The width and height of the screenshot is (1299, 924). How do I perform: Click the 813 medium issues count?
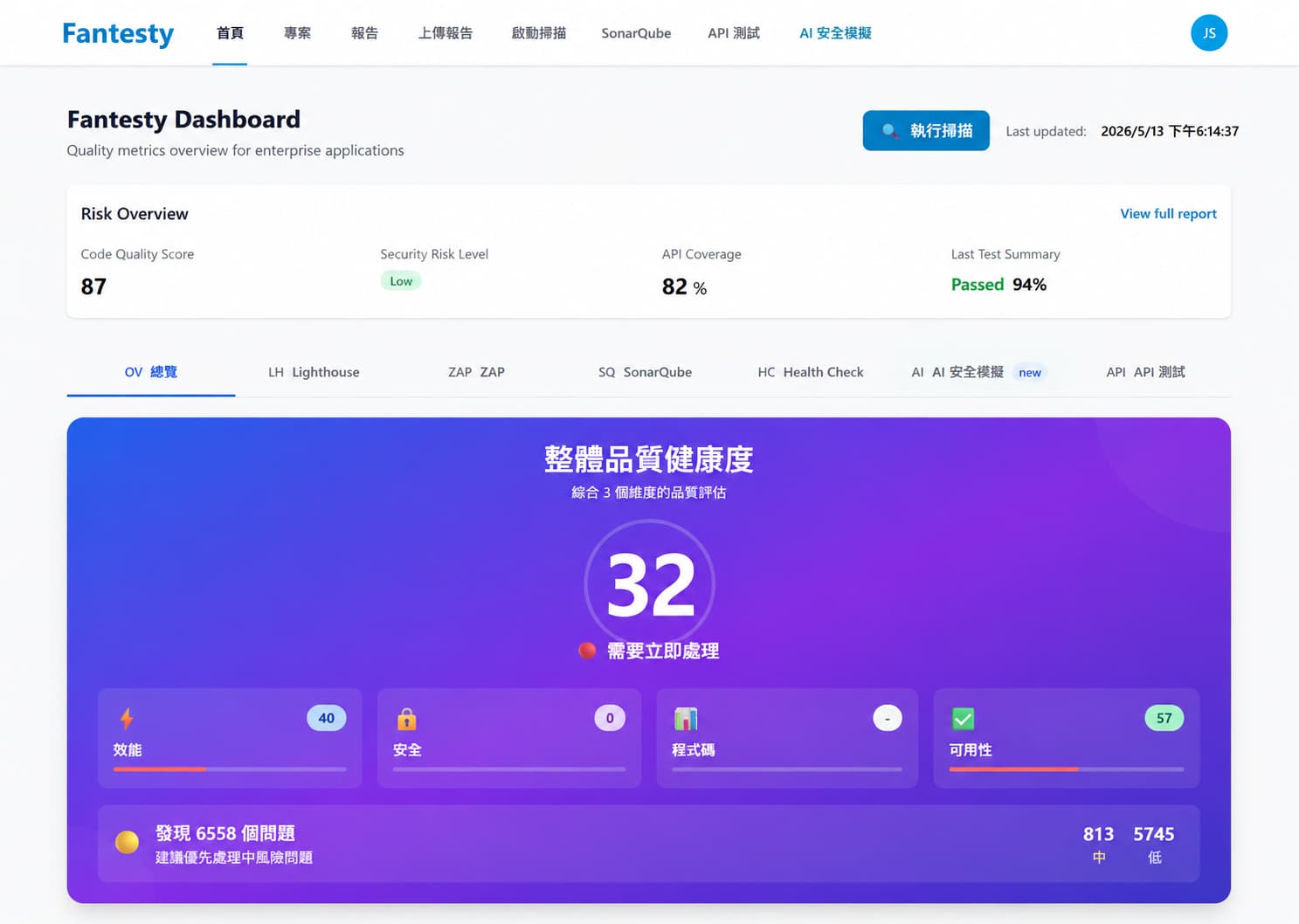point(1098,834)
